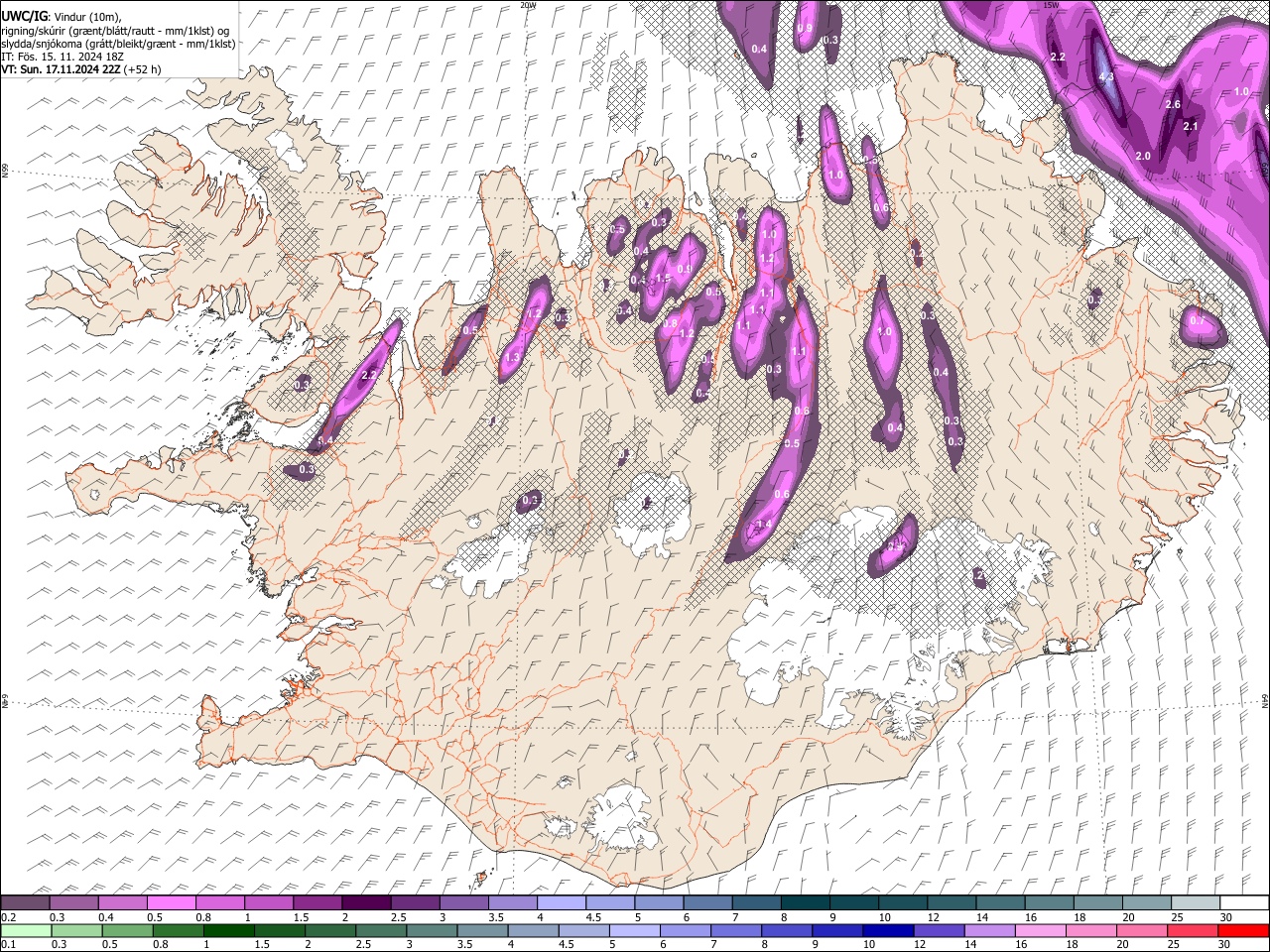
Task: Pick the top-row swatch between 4 and 4.5
Action: [561, 903]
